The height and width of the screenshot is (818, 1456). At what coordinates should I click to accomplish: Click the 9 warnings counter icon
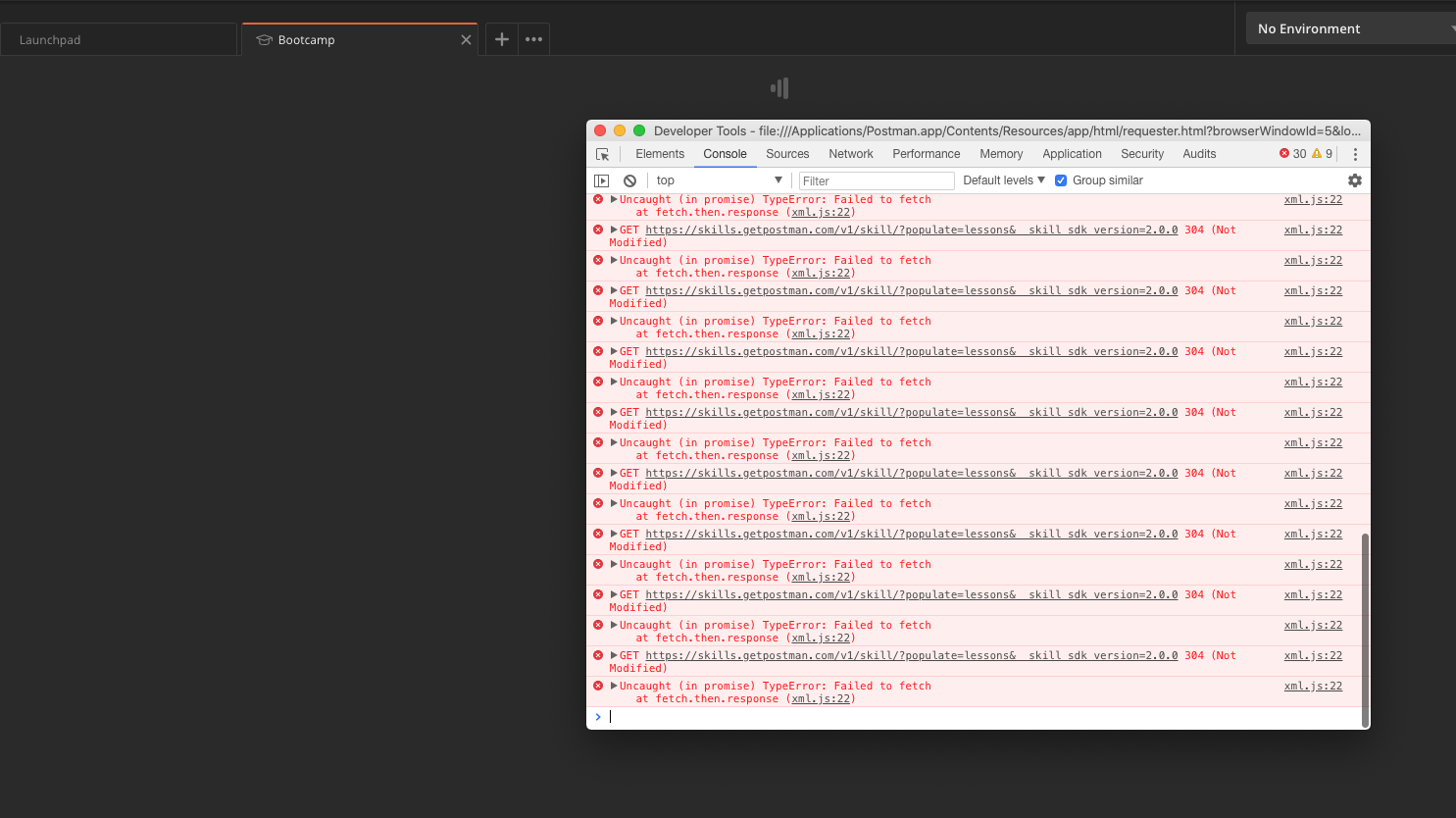click(1322, 154)
